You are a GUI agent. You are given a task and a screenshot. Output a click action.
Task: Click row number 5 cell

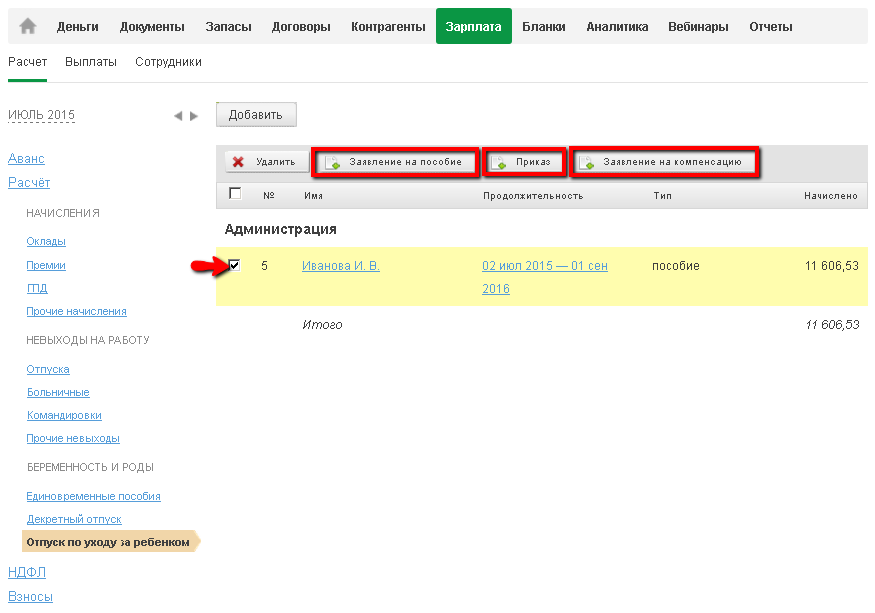[x=265, y=266]
